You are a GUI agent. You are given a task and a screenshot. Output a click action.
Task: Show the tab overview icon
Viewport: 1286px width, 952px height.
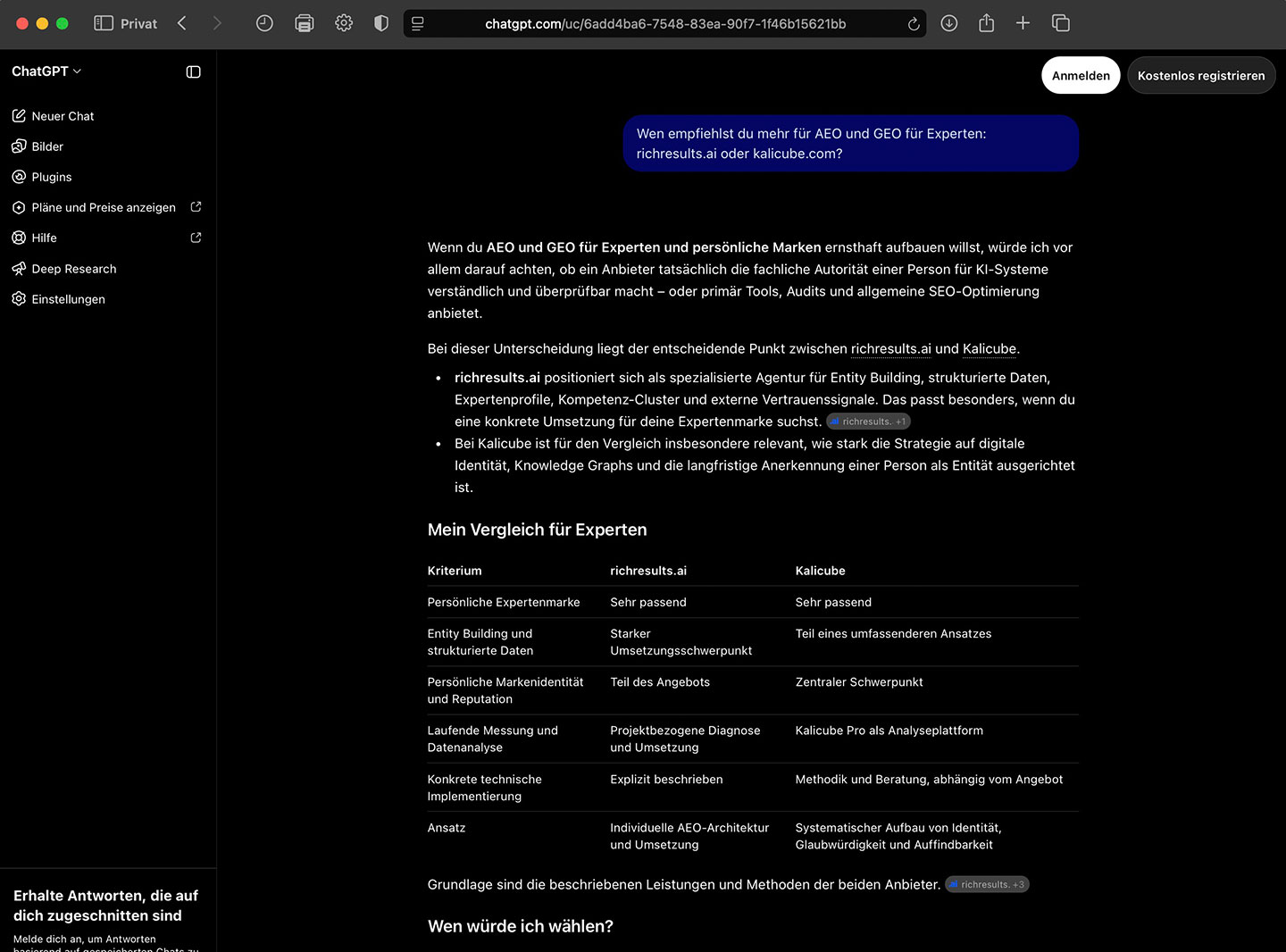(x=1061, y=23)
